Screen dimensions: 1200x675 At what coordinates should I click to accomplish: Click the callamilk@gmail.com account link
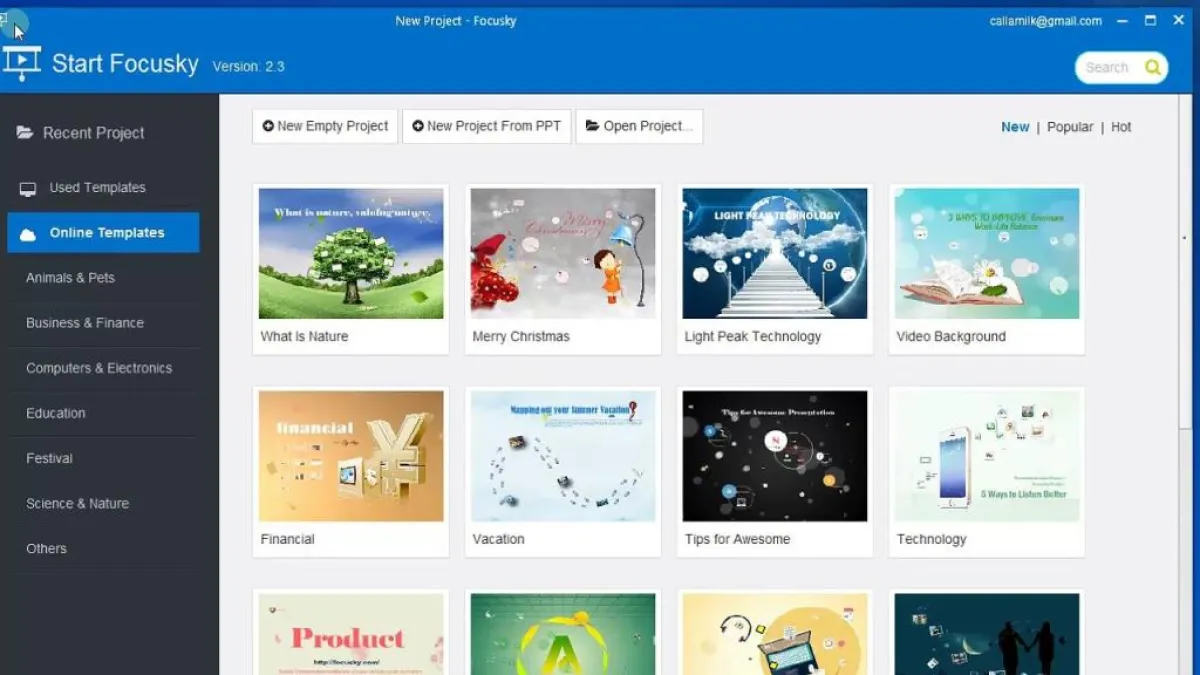pyautogui.click(x=1045, y=21)
